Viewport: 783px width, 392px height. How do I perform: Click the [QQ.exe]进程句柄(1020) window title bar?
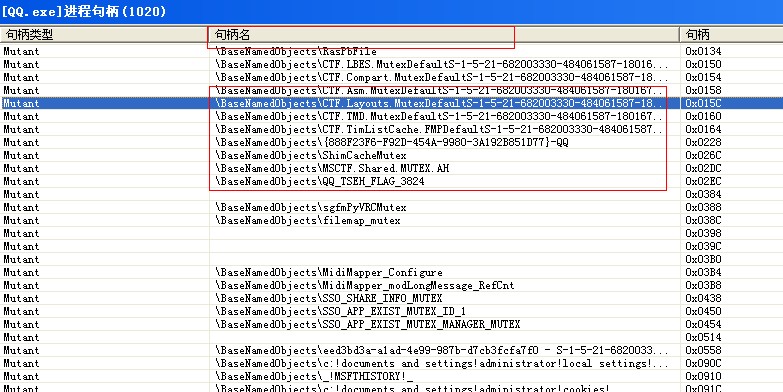pyautogui.click(x=392, y=11)
